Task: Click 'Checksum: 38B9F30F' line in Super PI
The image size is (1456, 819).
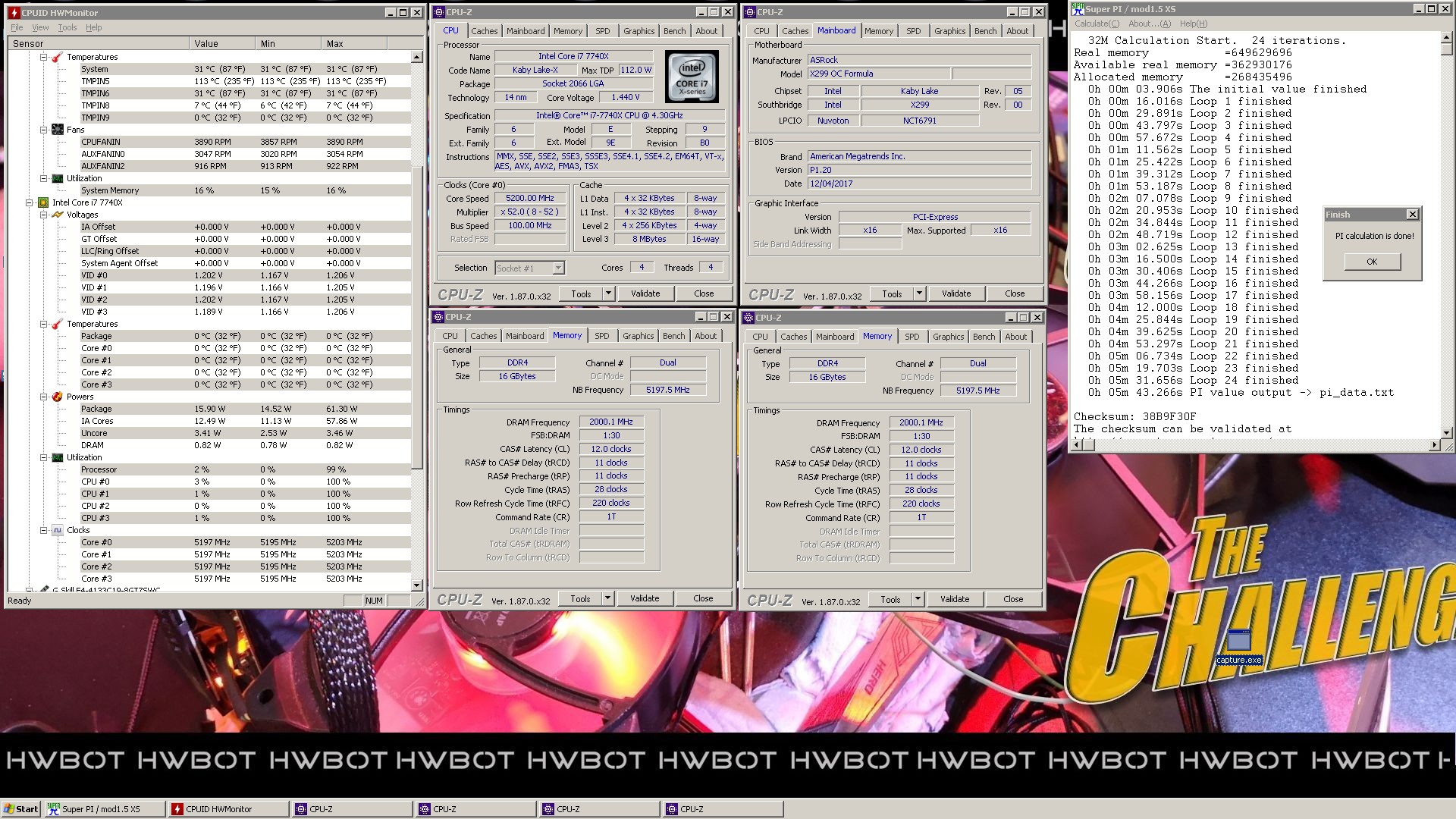Action: point(1134,416)
